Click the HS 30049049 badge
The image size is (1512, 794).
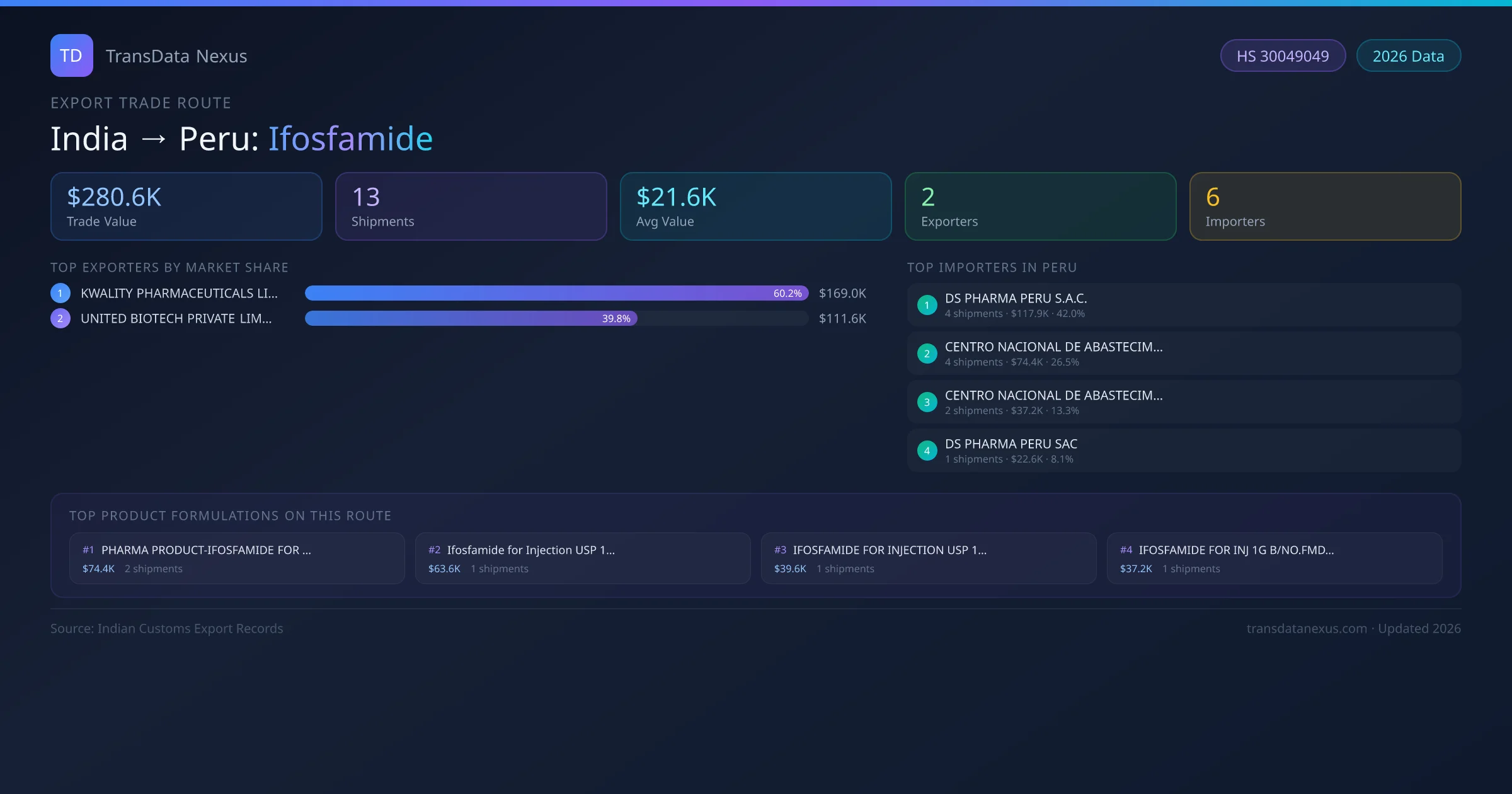pos(1283,56)
